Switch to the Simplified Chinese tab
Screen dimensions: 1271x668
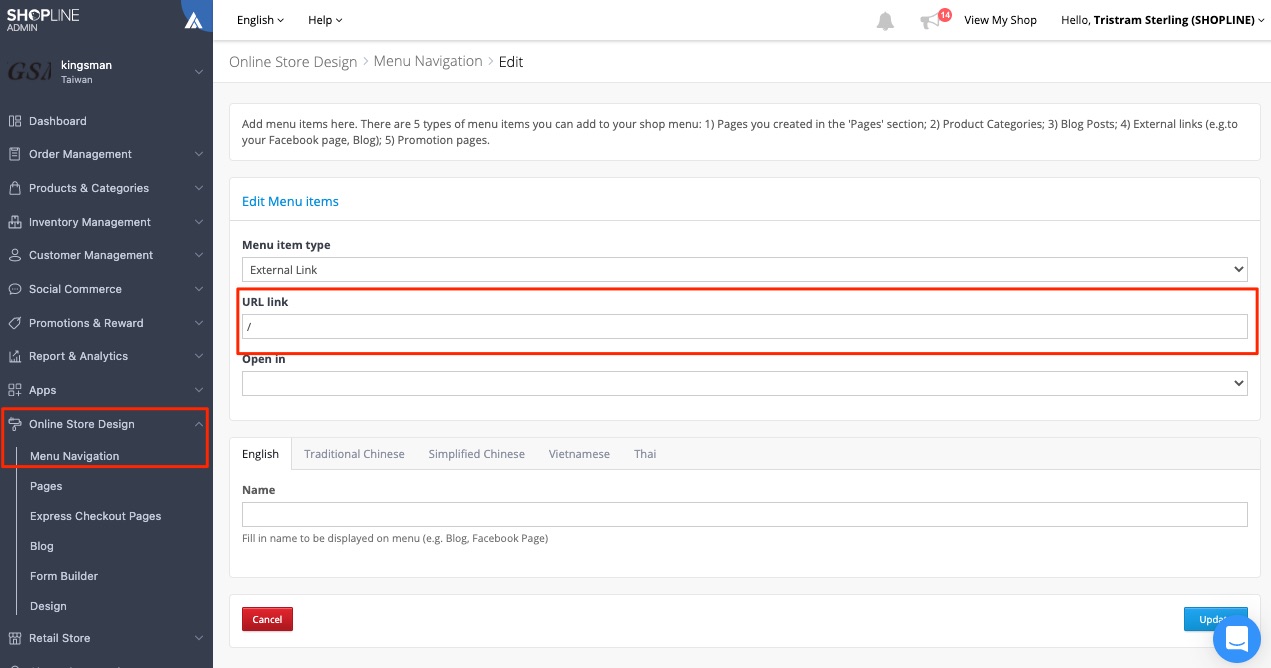click(476, 454)
